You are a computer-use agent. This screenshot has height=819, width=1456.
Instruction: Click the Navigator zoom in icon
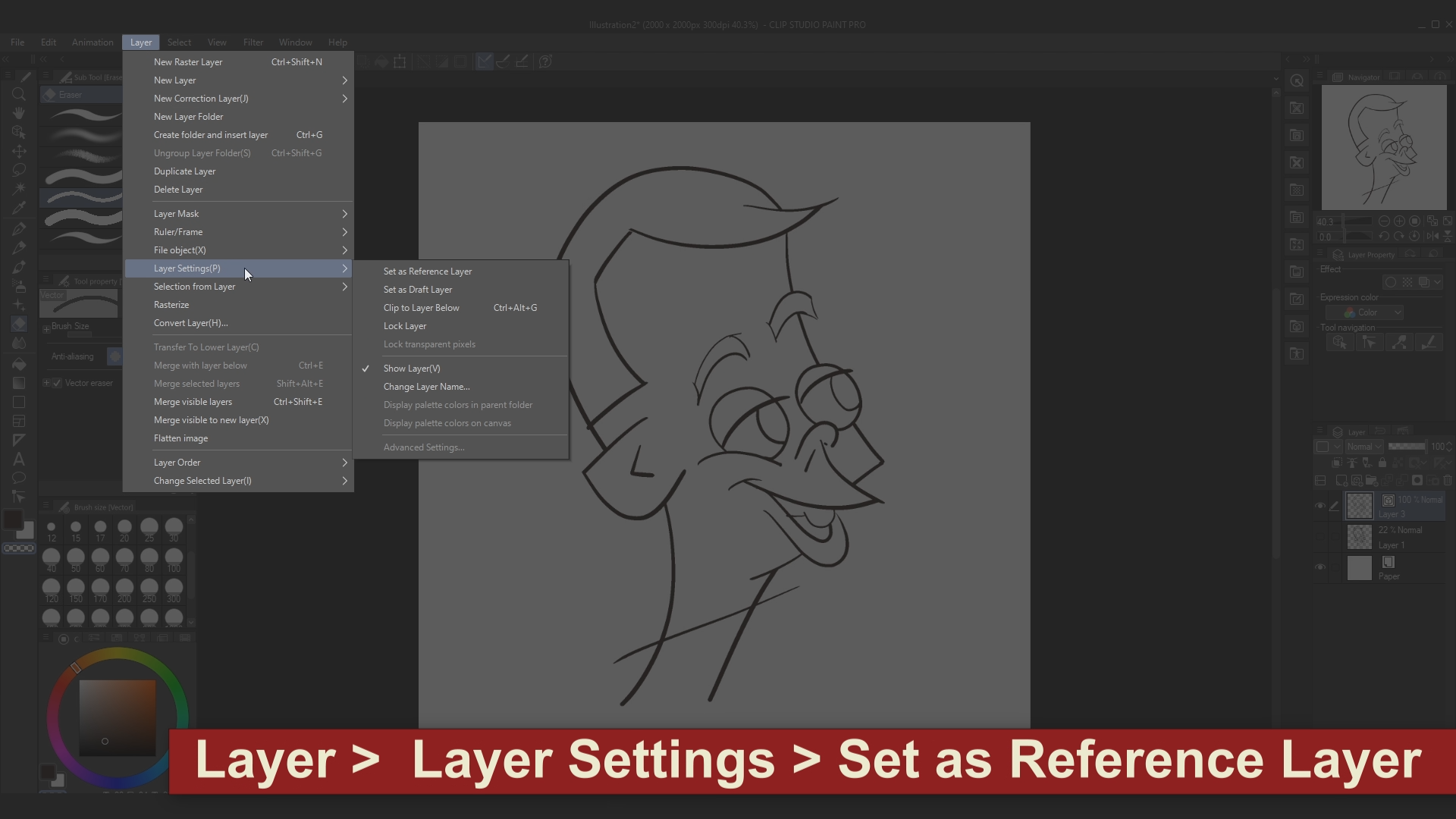pos(1399,221)
